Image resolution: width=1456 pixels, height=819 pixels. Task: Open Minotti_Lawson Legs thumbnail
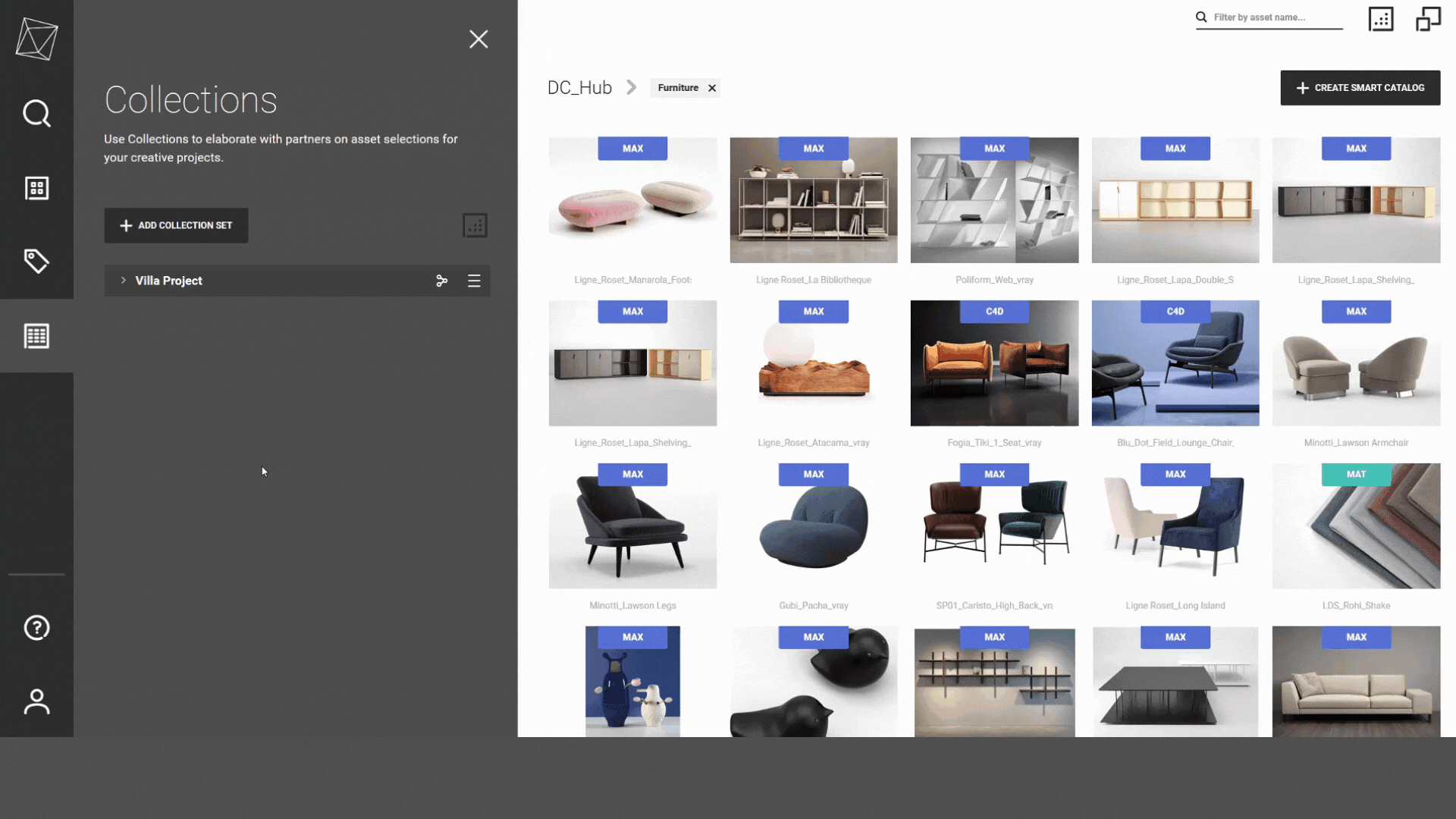tap(632, 526)
